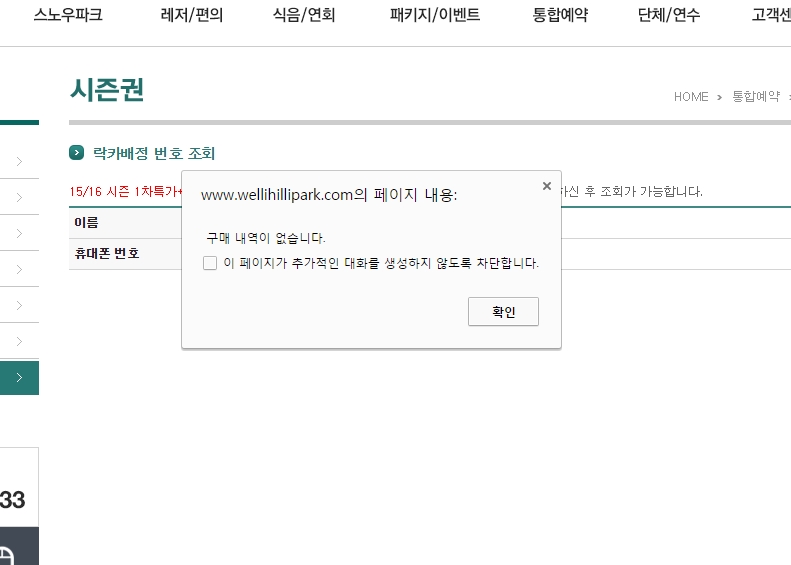
Task: Open the 단체/연수 menu
Action: 669,15
